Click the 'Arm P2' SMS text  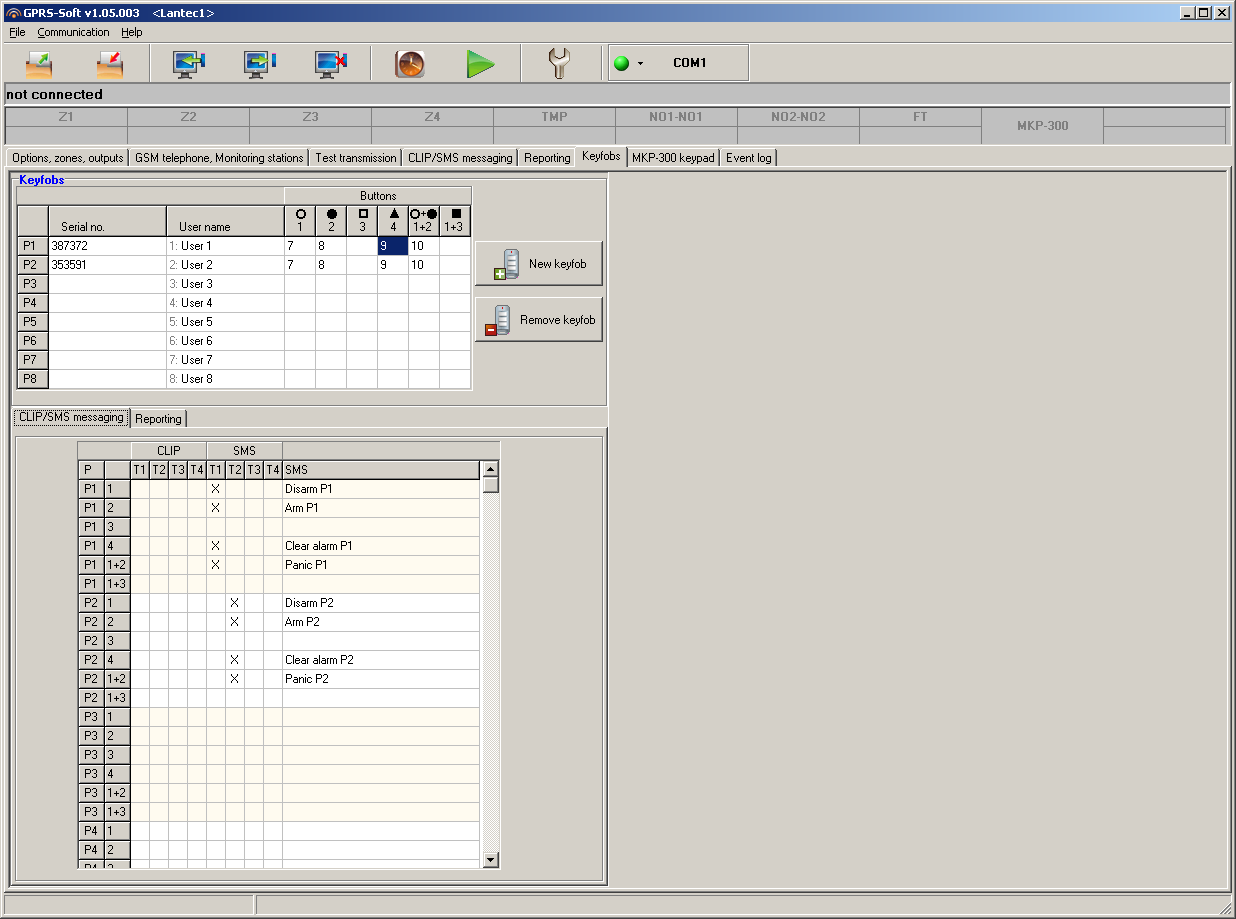click(303, 622)
